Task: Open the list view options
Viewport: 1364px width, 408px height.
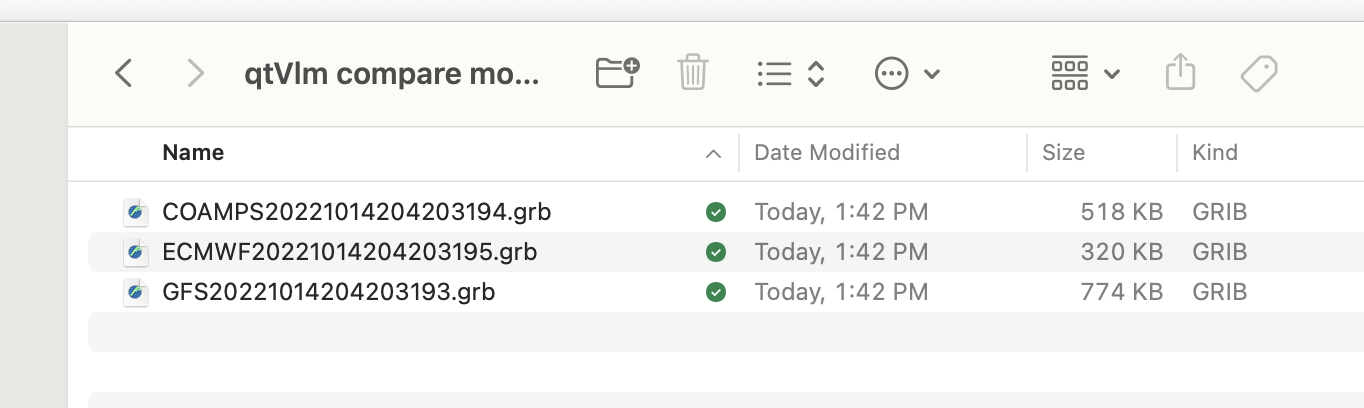Action: pyautogui.click(x=790, y=73)
